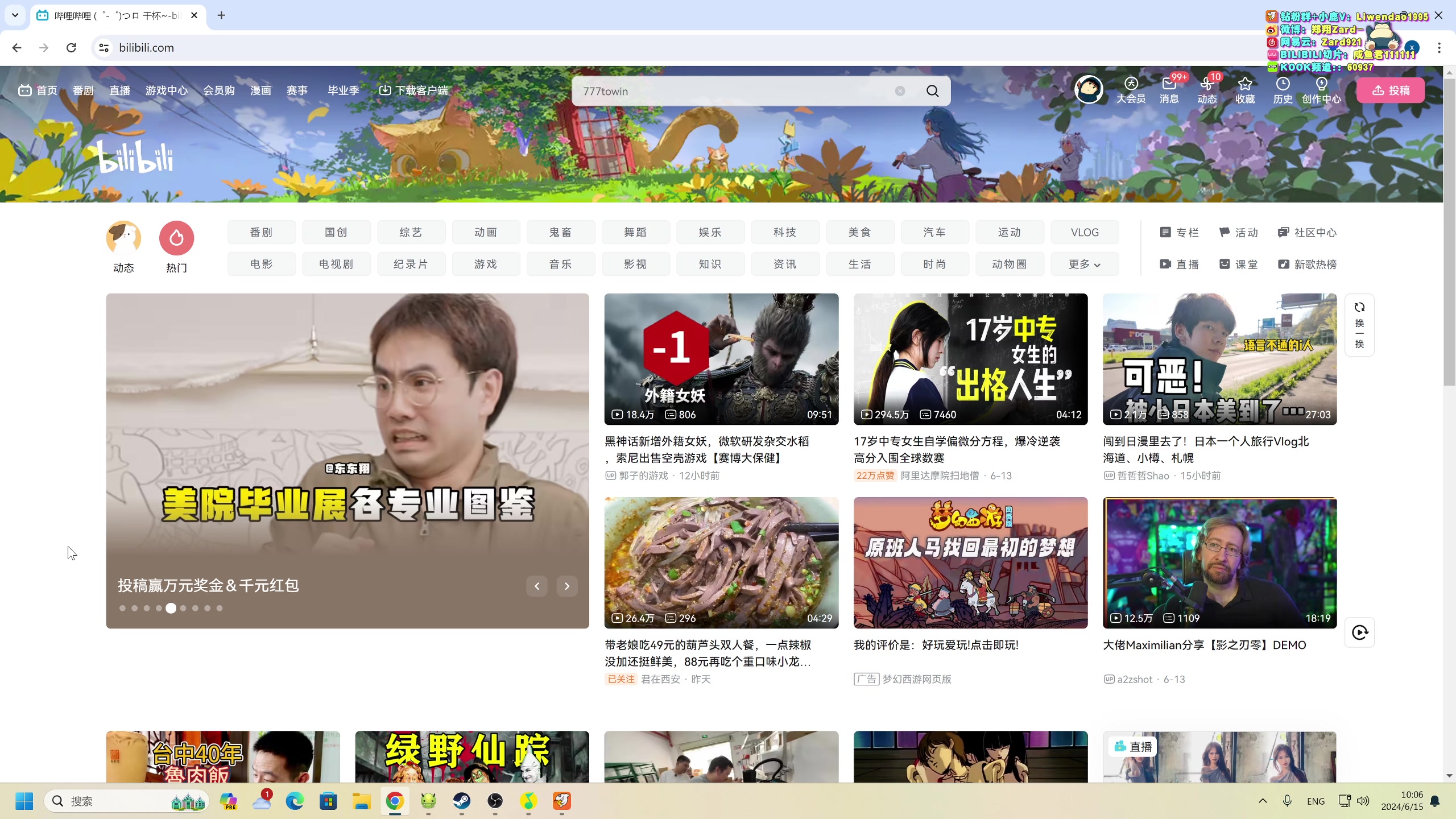Click the page vertical scrollbar
The height and width of the screenshot is (819, 1456).
point(1449,233)
